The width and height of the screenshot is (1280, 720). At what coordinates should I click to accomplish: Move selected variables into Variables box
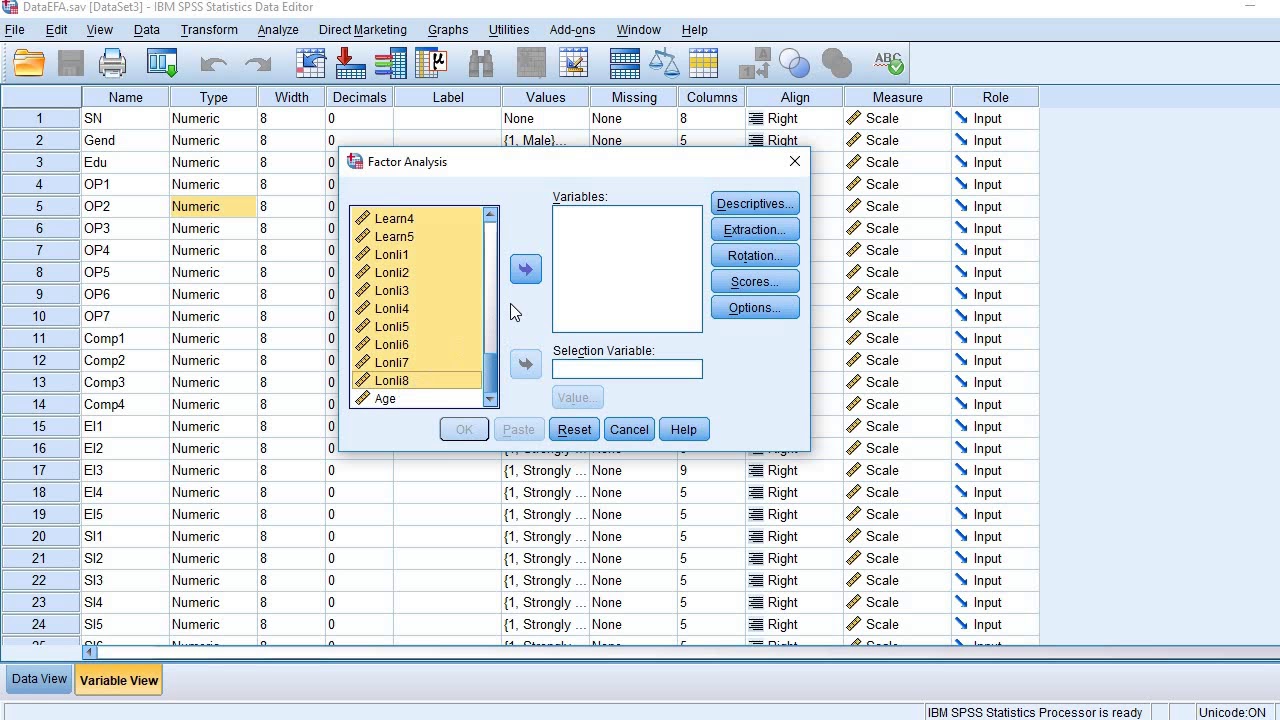pyautogui.click(x=526, y=269)
